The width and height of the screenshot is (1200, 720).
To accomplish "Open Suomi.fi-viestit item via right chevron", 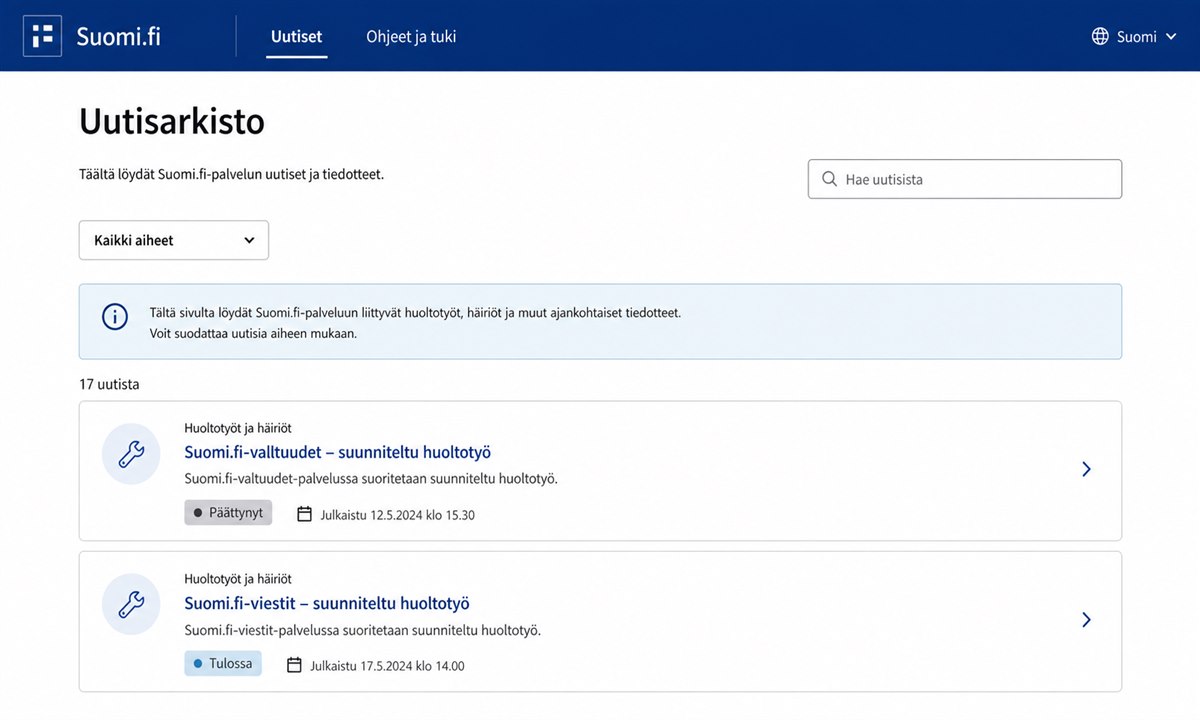I will point(1087,620).
